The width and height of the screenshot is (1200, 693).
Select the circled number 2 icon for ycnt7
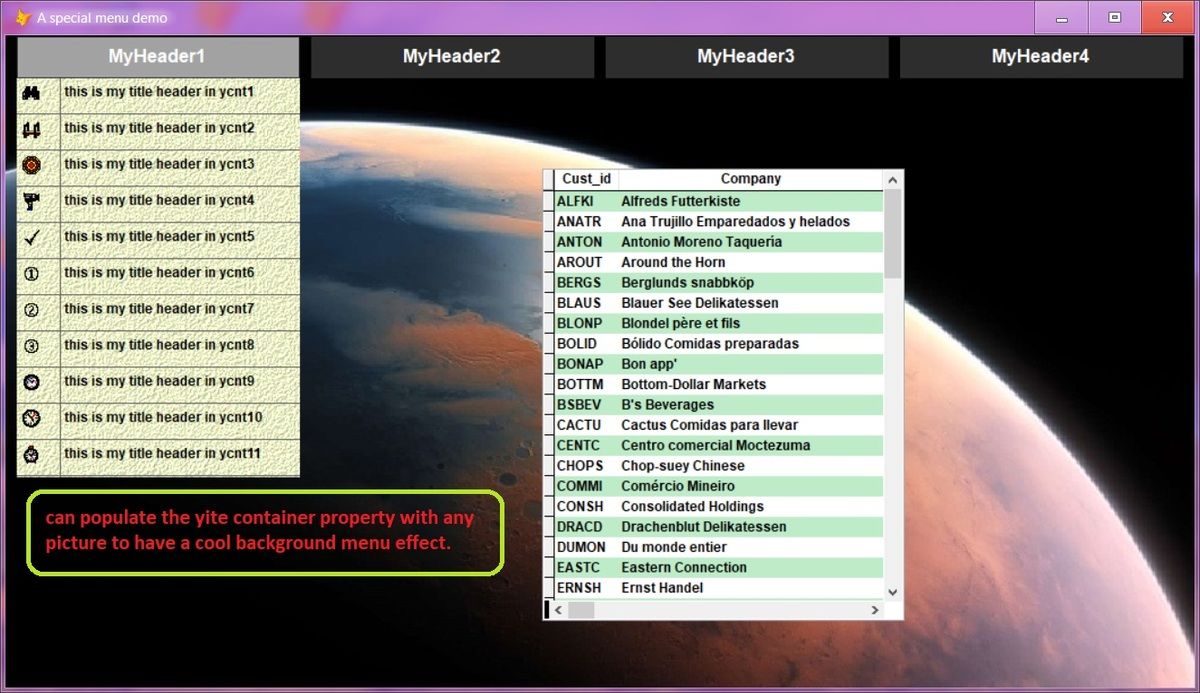[32, 309]
